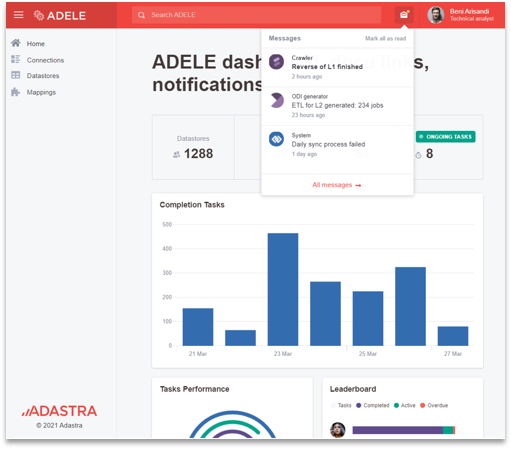Click the Crawler message avatar icon
Image resolution: width=511 pixels, height=449 pixels.
tap(276, 62)
